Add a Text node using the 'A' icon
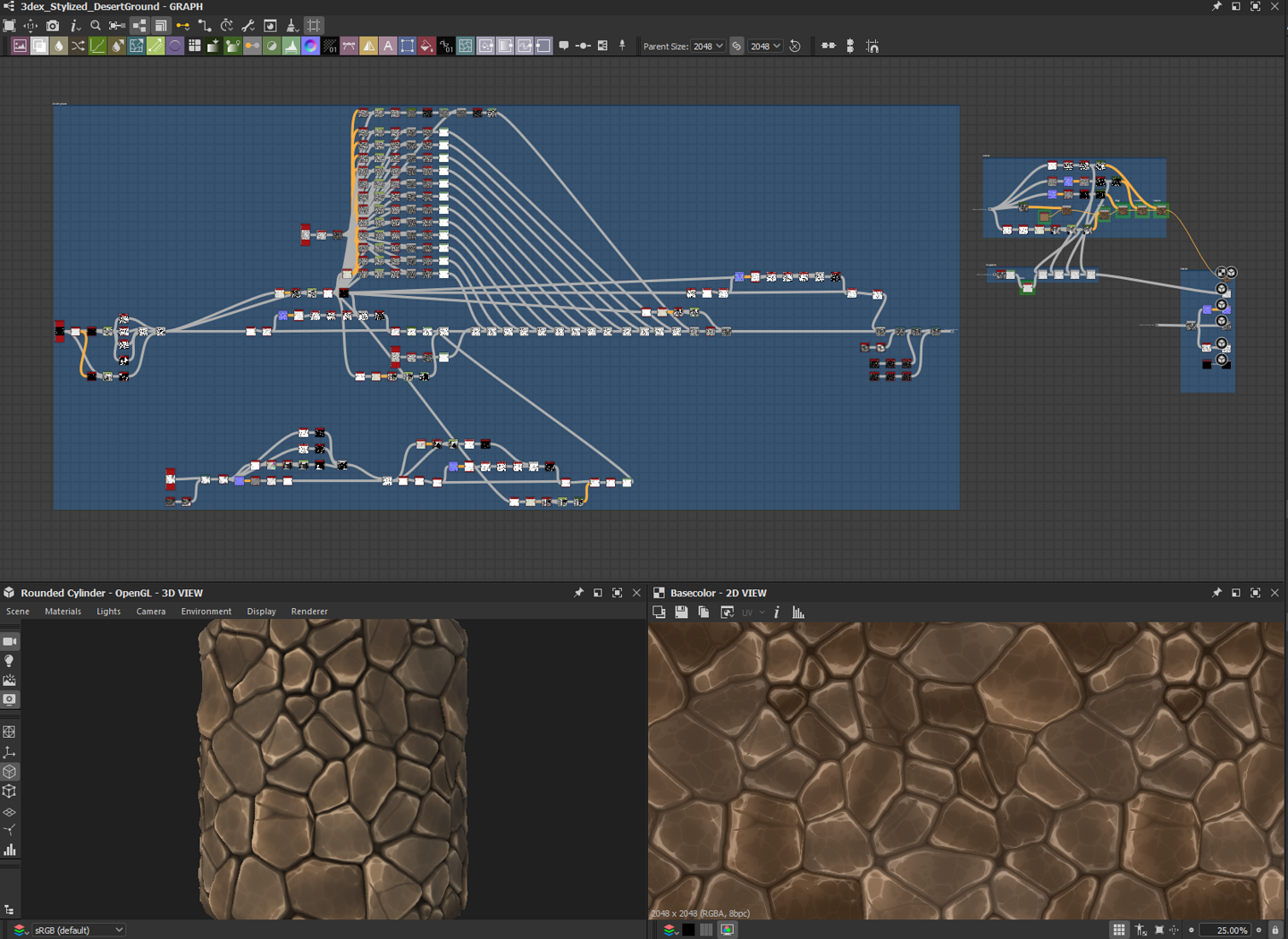1288x939 pixels. pos(388,47)
